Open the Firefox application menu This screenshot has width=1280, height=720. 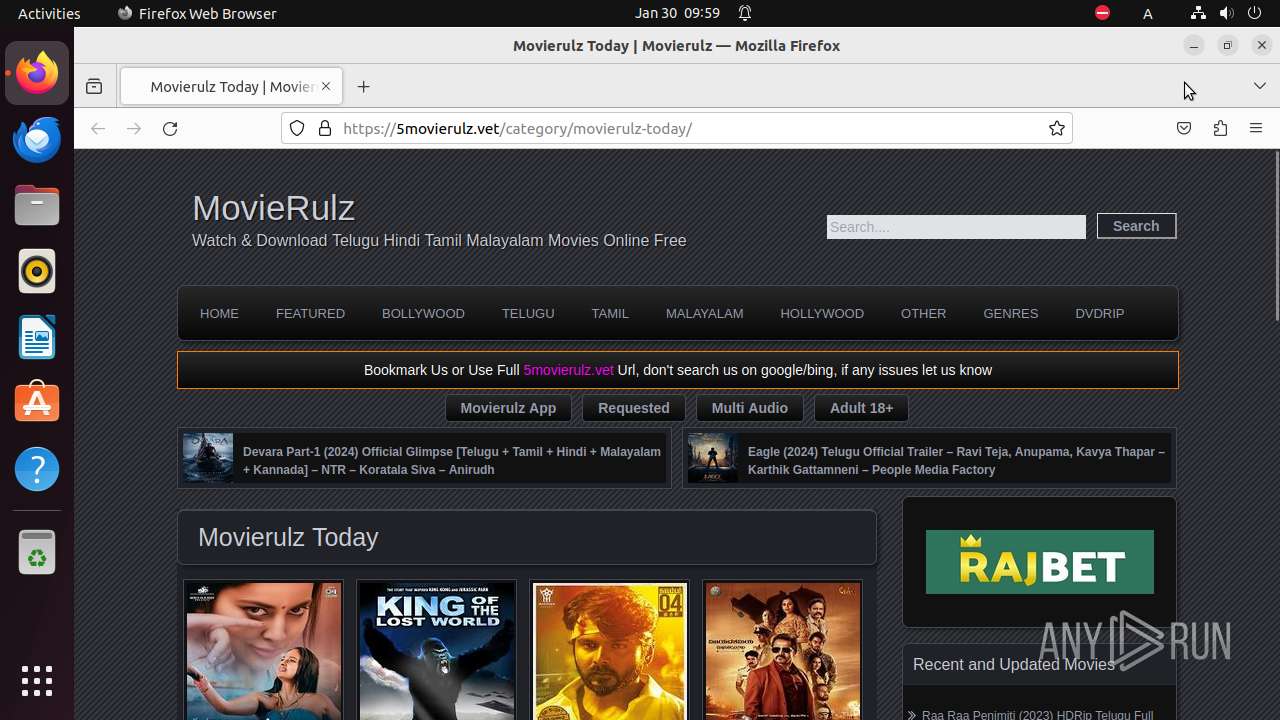click(1256, 129)
